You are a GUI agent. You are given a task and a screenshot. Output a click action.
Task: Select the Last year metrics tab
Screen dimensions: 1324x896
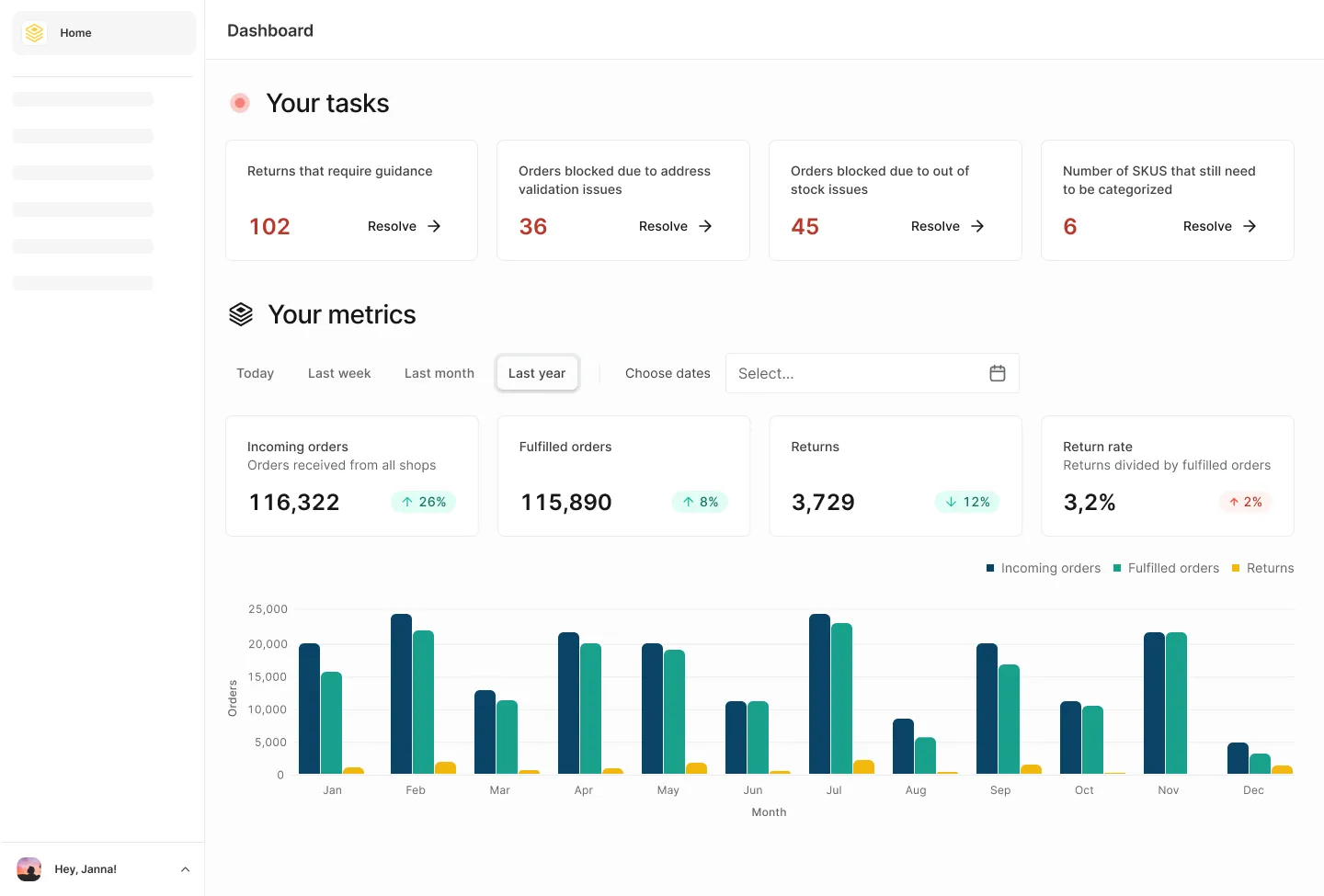click(x=537, y=373)
